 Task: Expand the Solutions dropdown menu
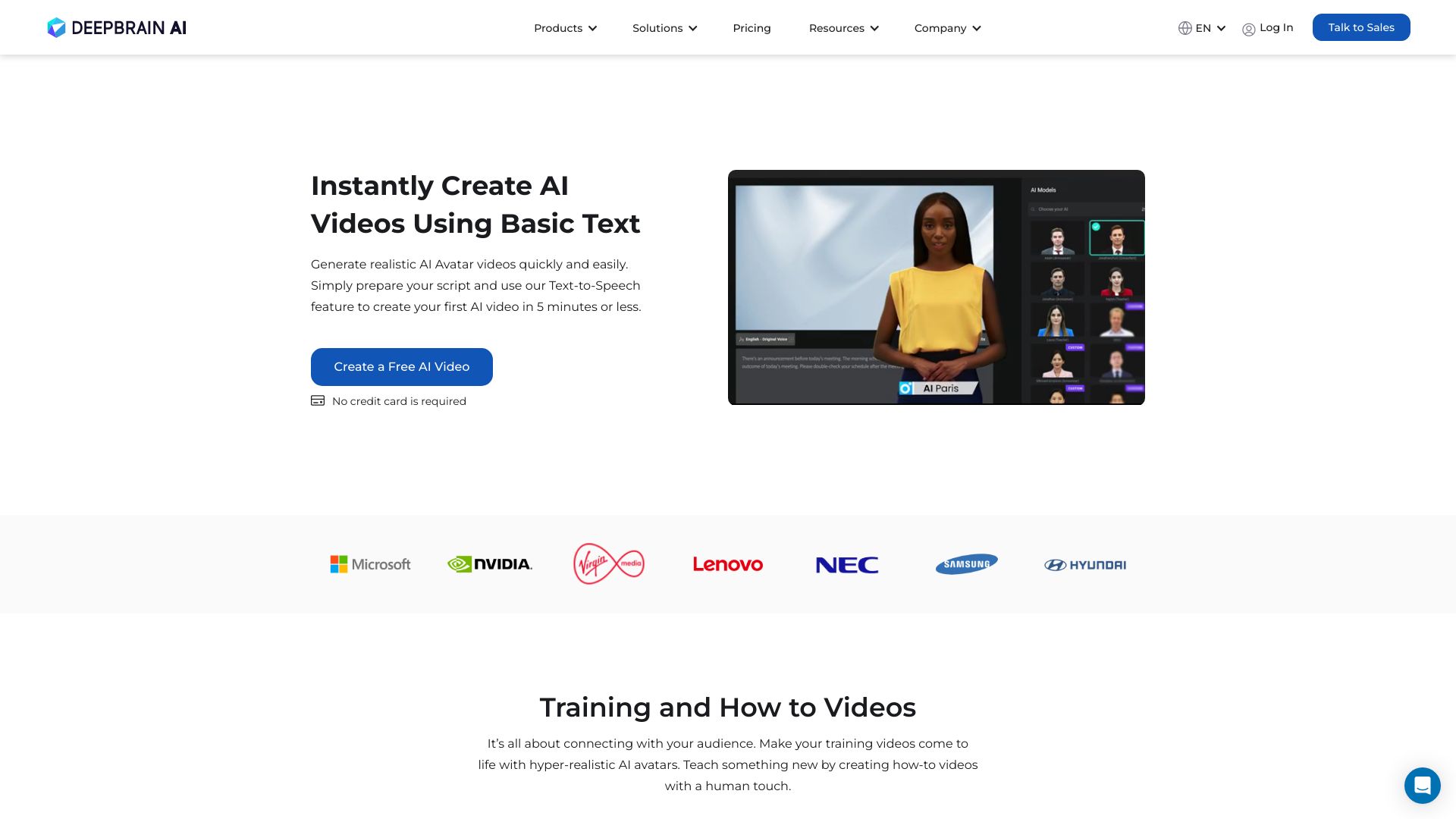point(663,27)
